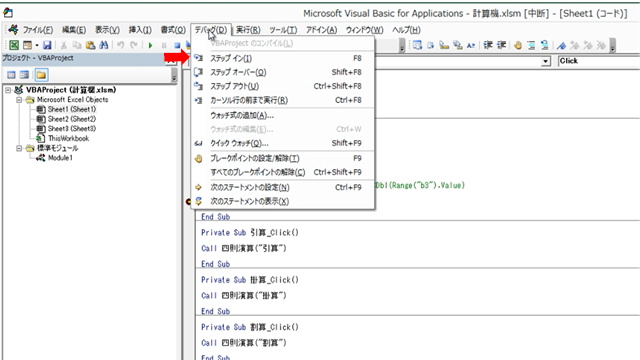The image size is (640, 360).
Task: Click the Complete Word icon
Action: tap(471, 45)
